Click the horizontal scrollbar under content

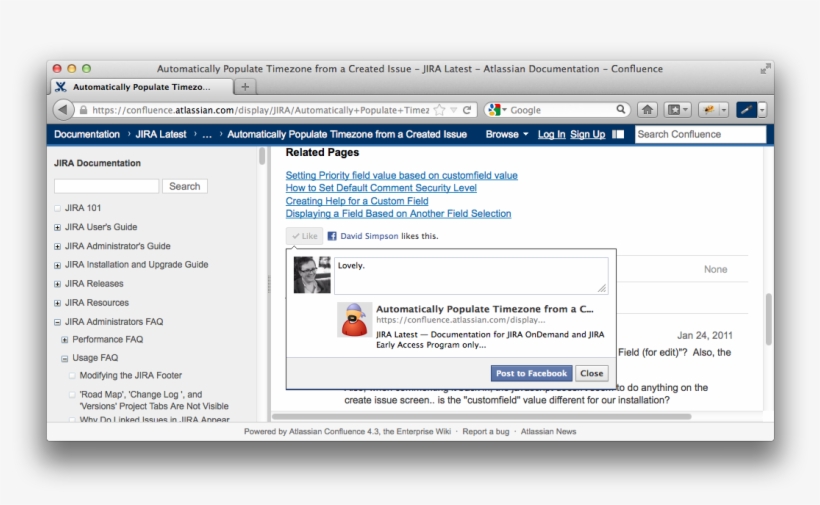point(482,417)
